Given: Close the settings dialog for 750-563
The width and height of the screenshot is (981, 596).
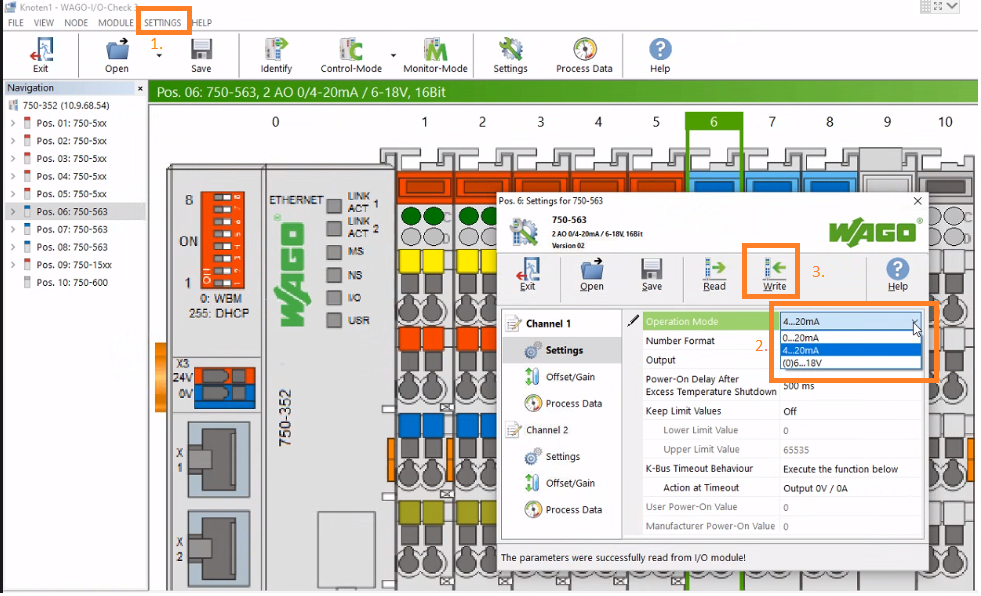Looking at the screenshot, I should [x=917, y=201].
